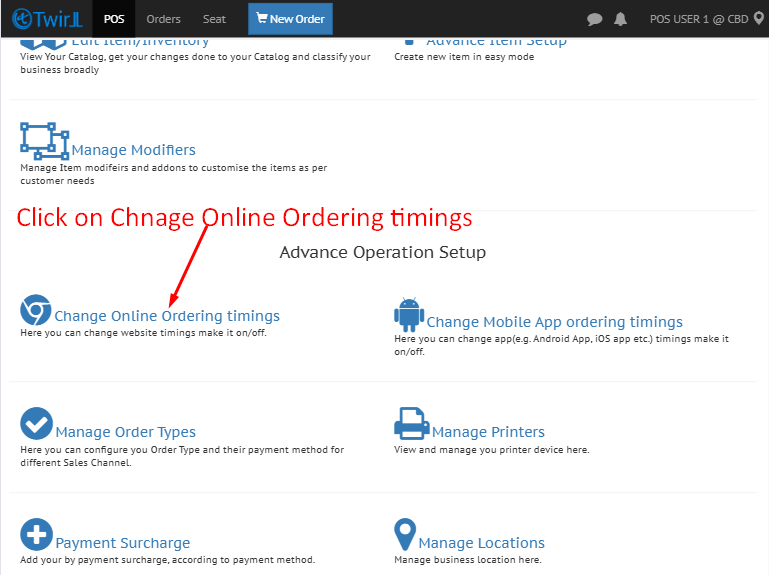Click the Chrome icon for online ordering
The width and height of the screenshot is (769, 575).
35,311
